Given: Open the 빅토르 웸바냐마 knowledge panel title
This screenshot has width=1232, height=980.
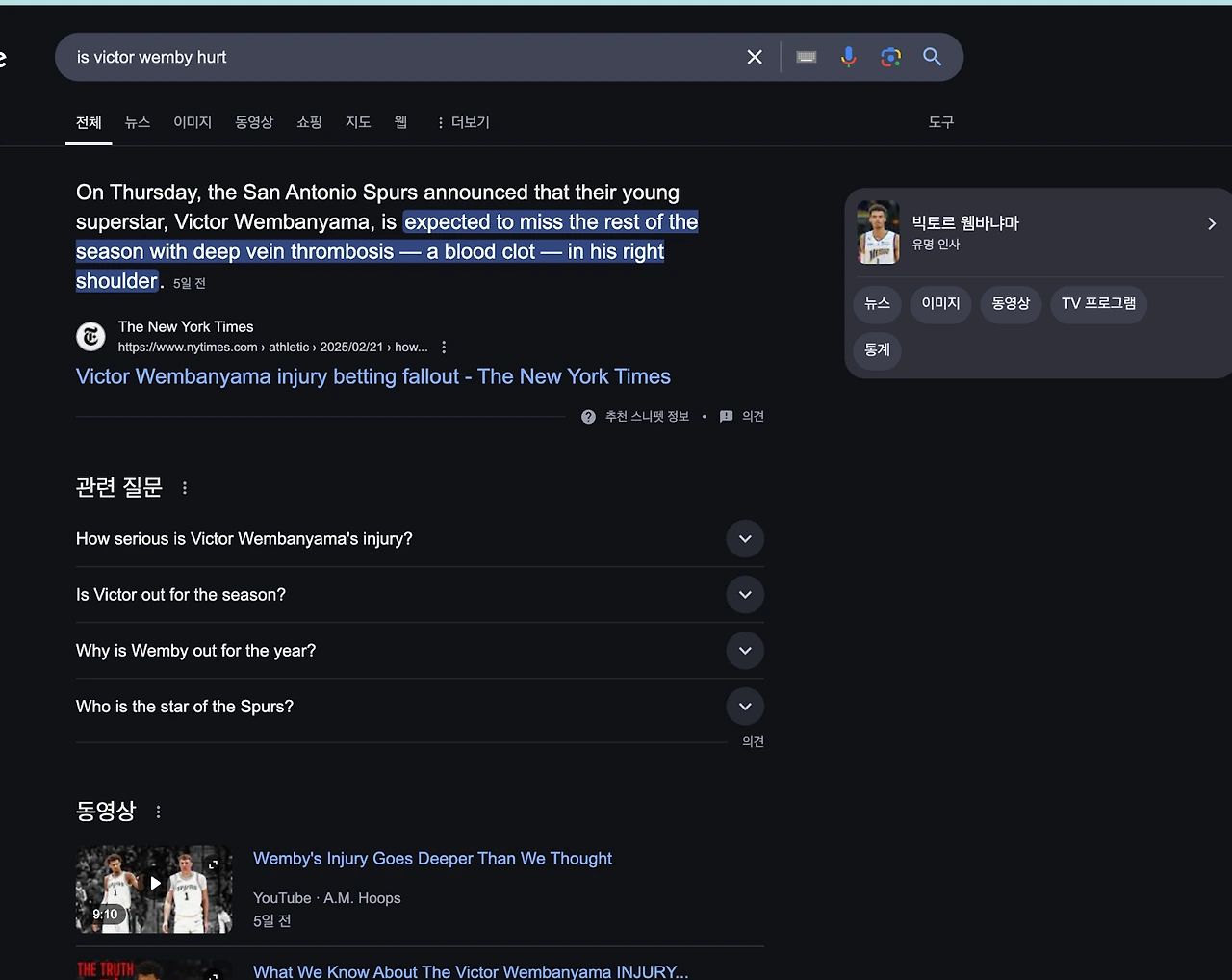Looking at the screenshot, I should click(x=965, y=223).
